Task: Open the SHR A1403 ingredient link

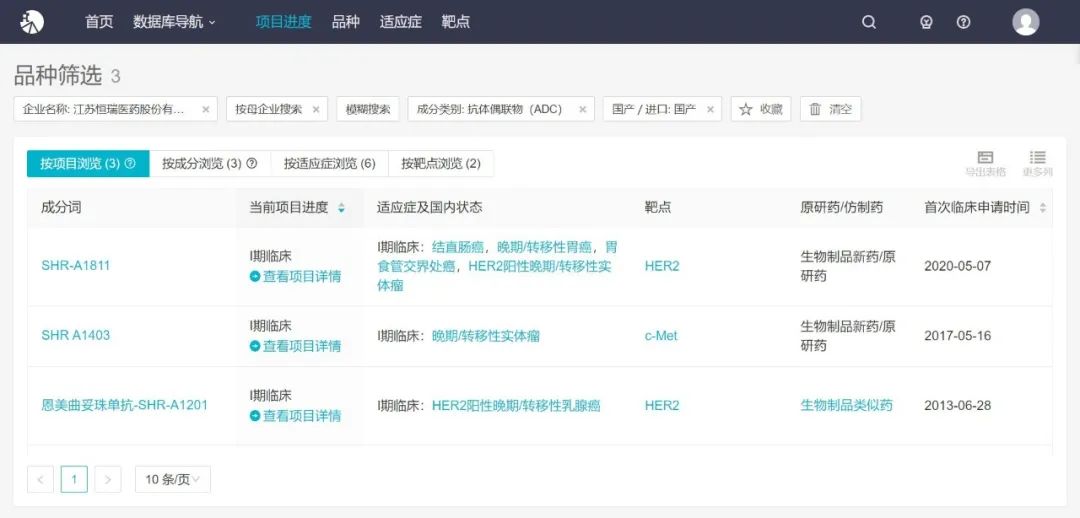Action: [76, 335]
